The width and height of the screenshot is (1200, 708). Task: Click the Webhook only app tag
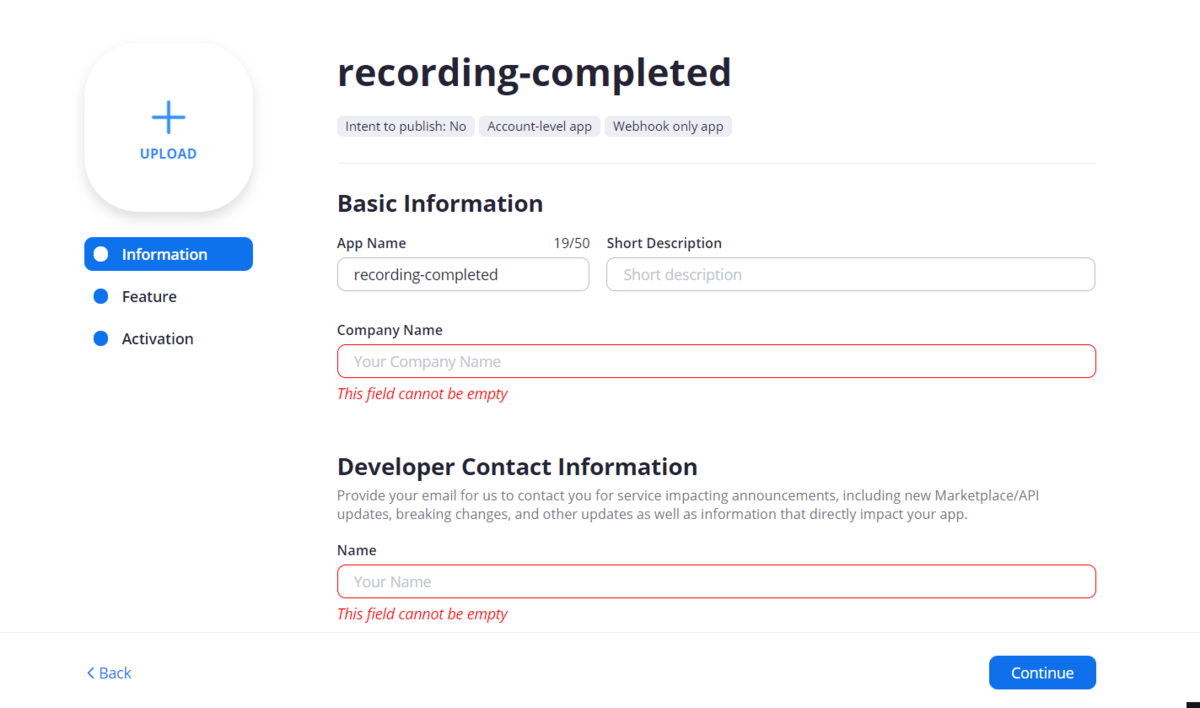coord(668,126)
